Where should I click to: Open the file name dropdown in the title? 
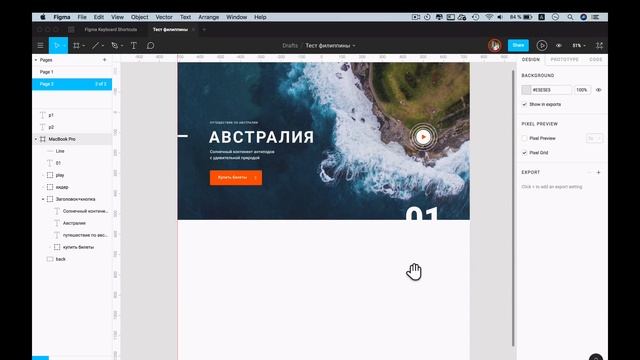[354, 46]
